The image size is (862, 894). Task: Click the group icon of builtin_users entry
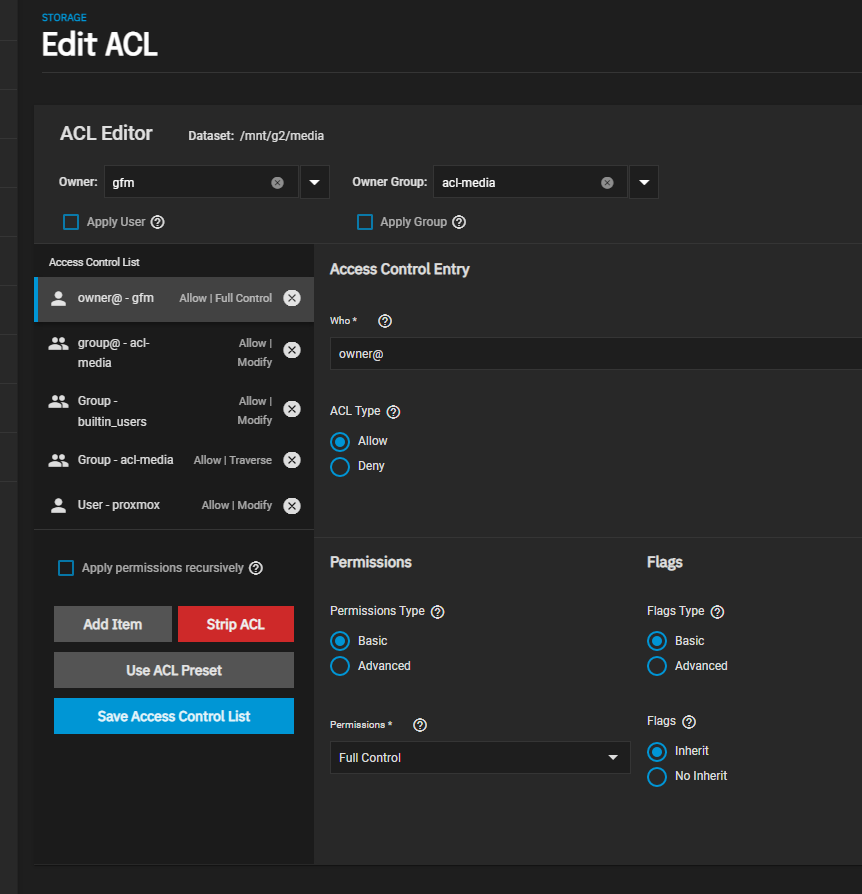click(58, 401)
